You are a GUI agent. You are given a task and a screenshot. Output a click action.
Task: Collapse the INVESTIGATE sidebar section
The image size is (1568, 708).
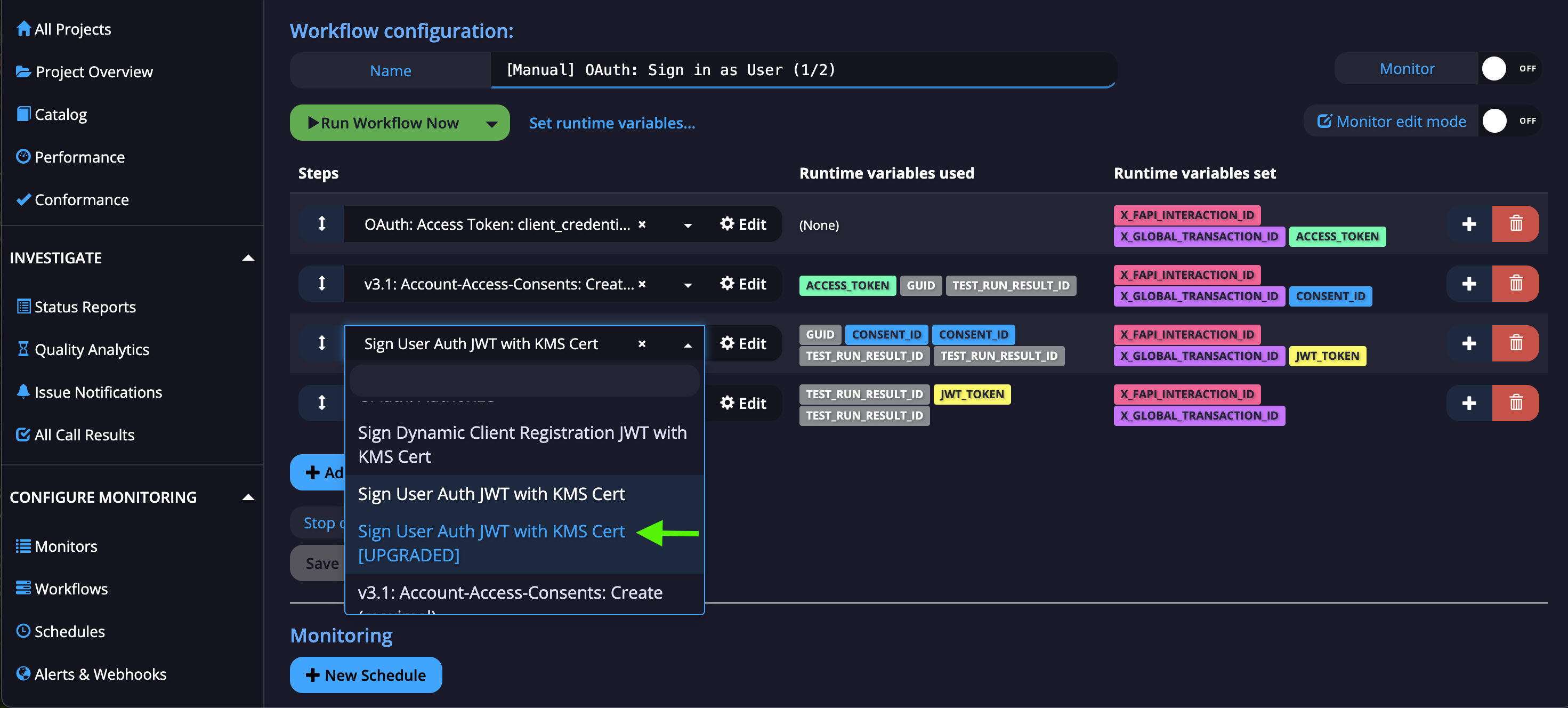point(248,258)
